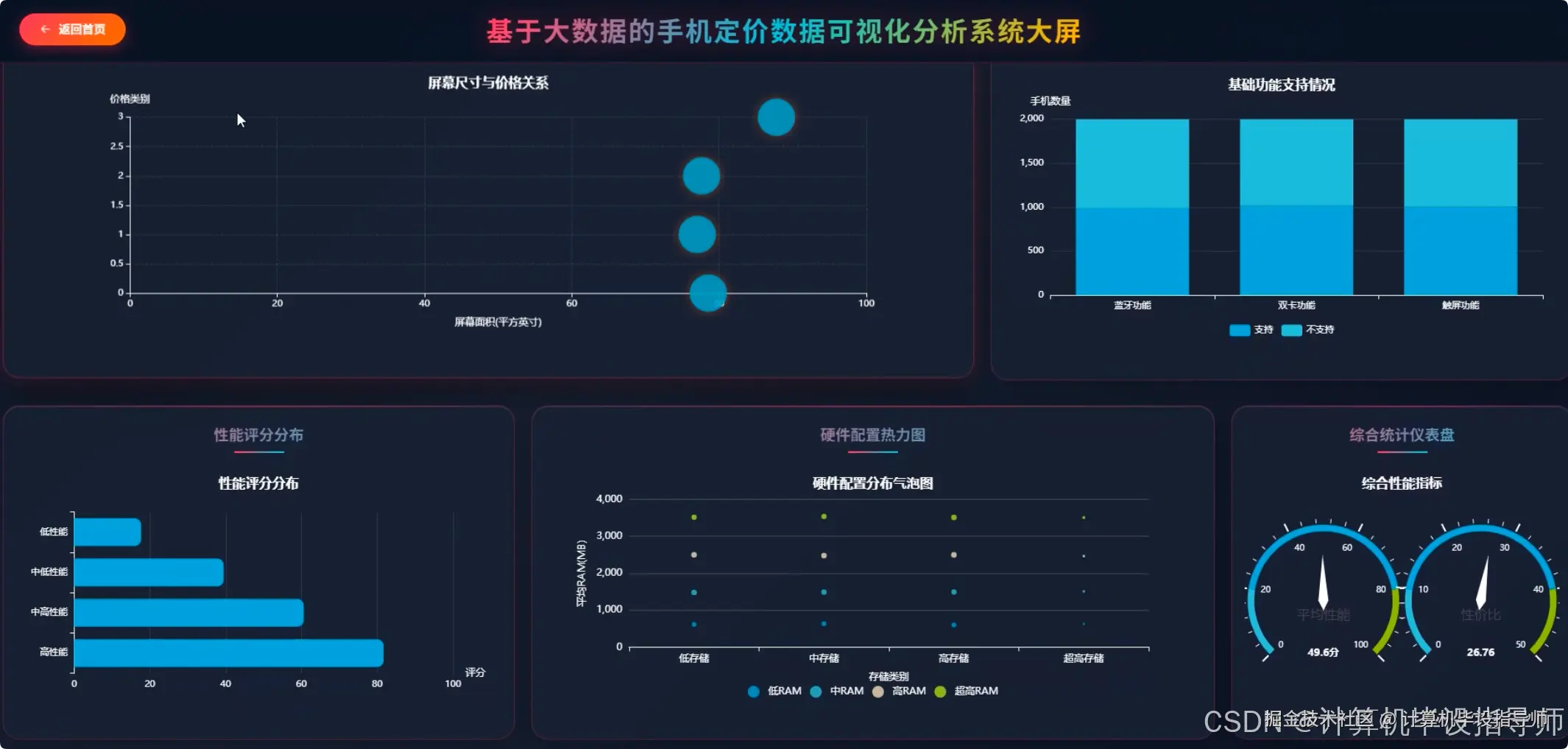The height and width of the screenshot is (749, 1568).
Task: Click the 返回首页 button
Action: [71, 29]
